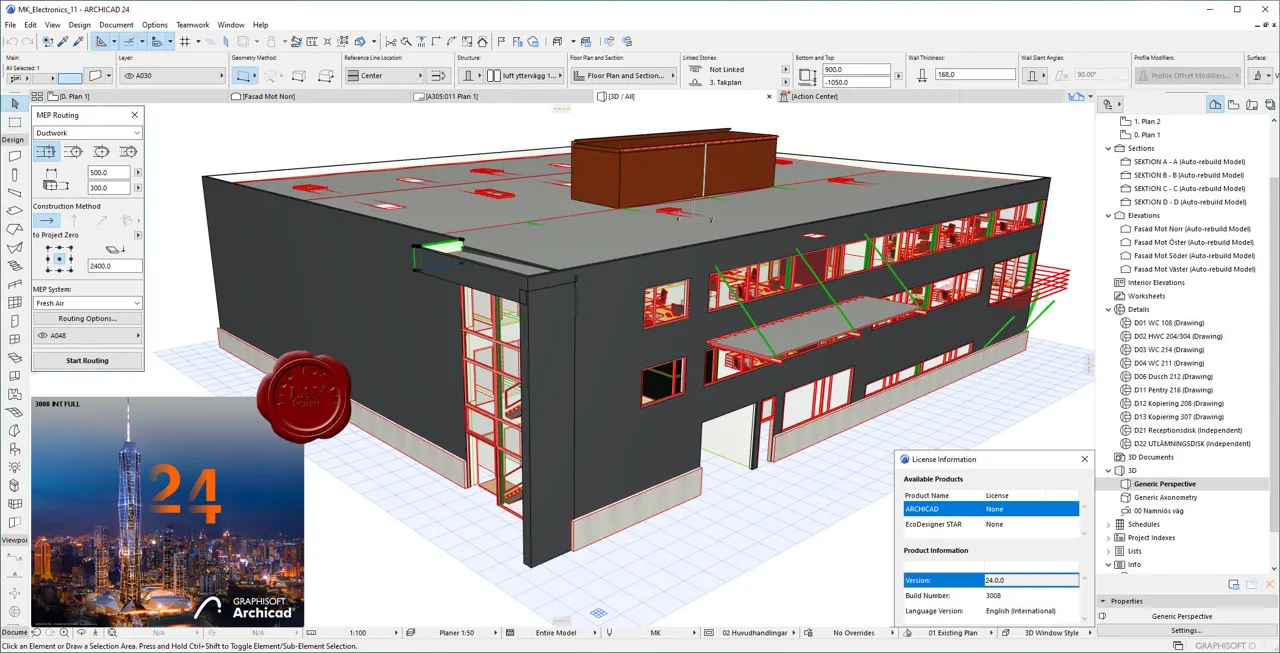Screen dimensions: 1280x653
Task: Open the Floor Plan and Section dropdown
Action: point(624,75)
